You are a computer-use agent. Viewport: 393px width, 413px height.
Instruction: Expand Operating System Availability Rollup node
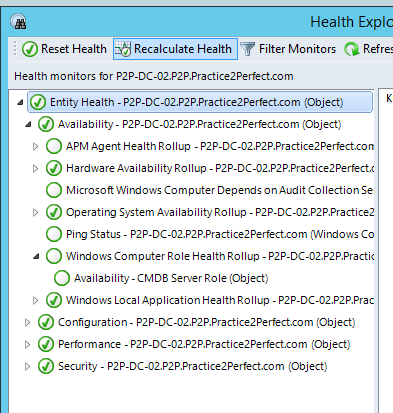(x=35, y=212)
